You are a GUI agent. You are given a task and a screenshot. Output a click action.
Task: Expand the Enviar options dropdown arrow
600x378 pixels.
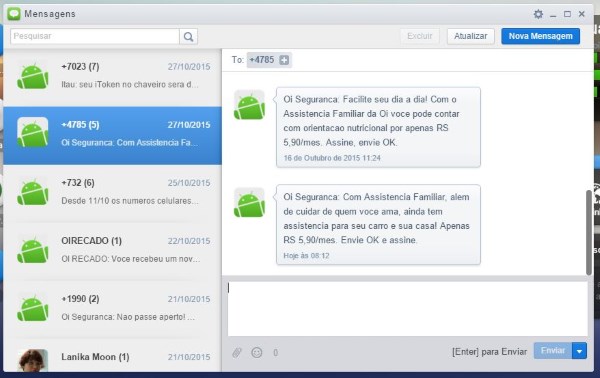pos(579,351)
